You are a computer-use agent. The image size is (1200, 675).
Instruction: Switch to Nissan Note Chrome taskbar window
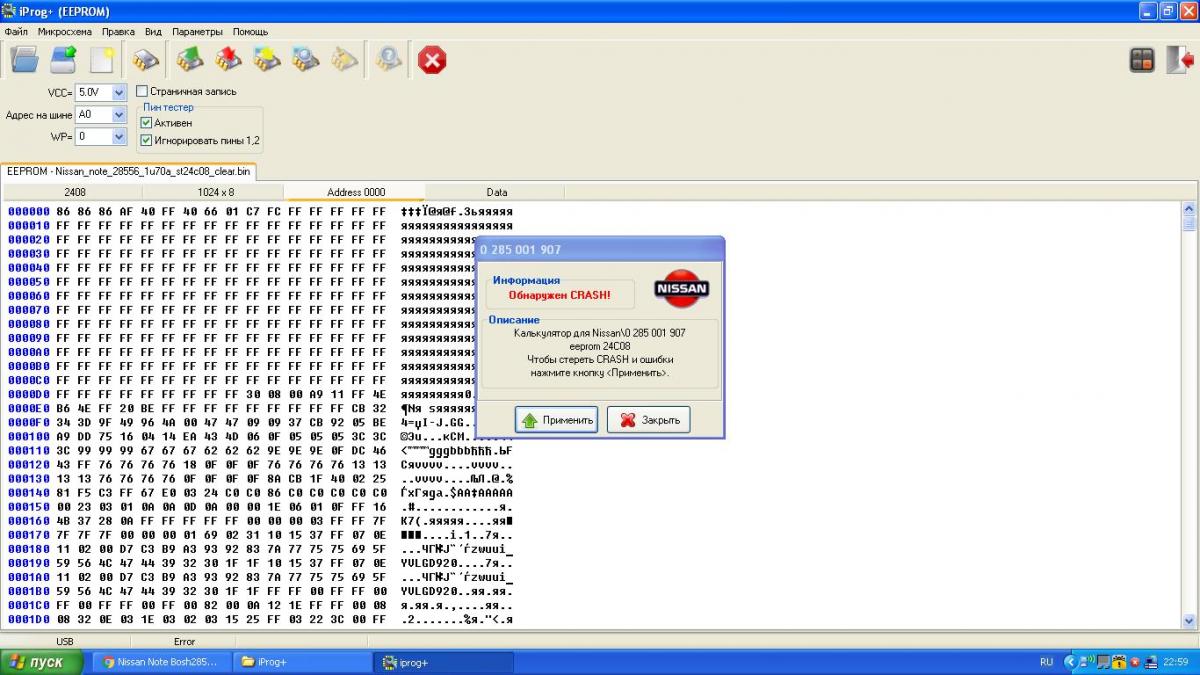click(x=160, y=662)
